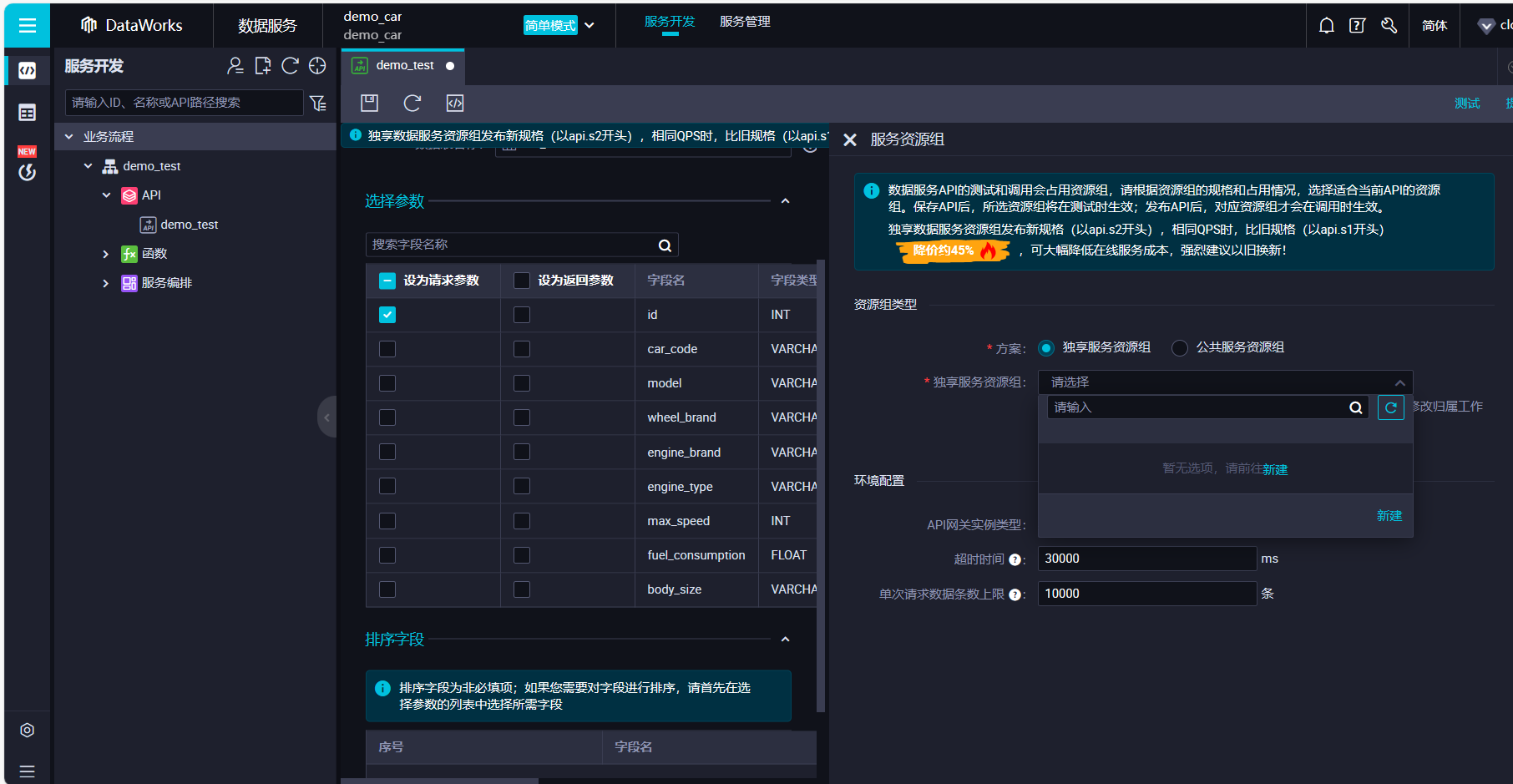1513x784 pixels.
Task: Click the create-new button at dropdown footer
Action: click(x=1389, y=516)
